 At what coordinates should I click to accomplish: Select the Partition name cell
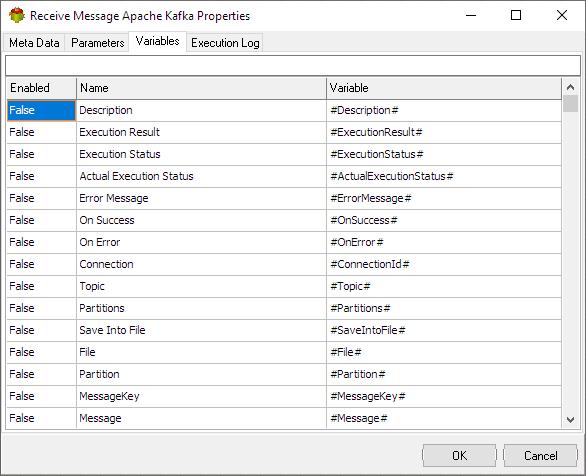(x=201, y=375)
